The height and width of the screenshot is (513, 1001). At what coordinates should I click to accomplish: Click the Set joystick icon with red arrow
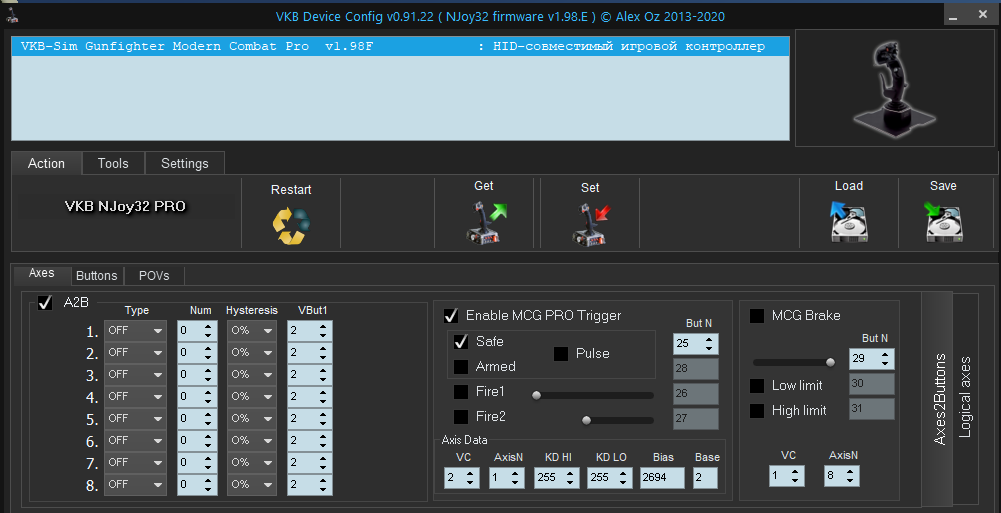pos(591,224)
